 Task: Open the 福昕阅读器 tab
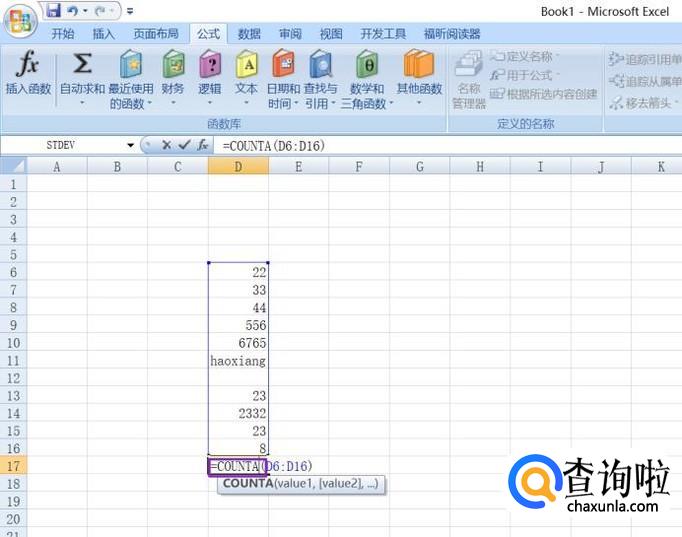(x=452, y=33)
